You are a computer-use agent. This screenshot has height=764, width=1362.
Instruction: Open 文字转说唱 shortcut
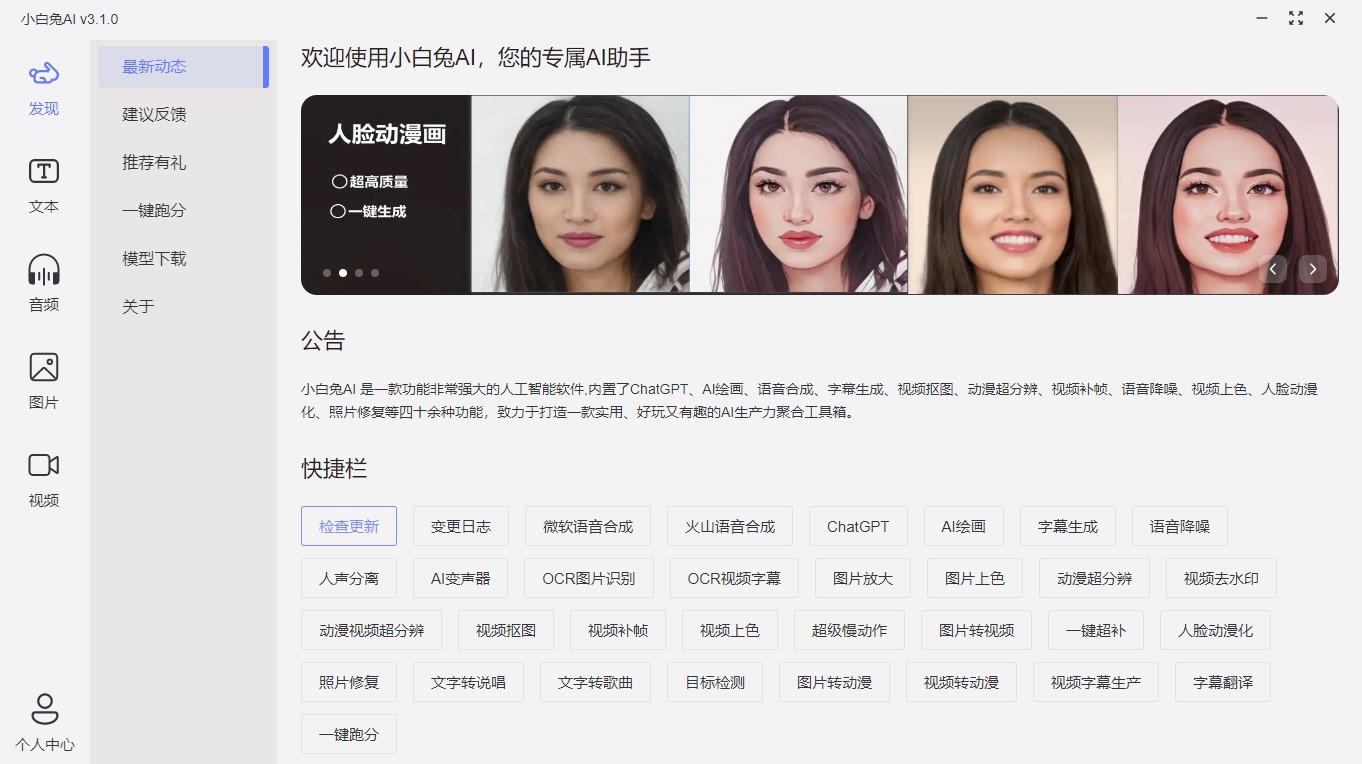point(468,682)
